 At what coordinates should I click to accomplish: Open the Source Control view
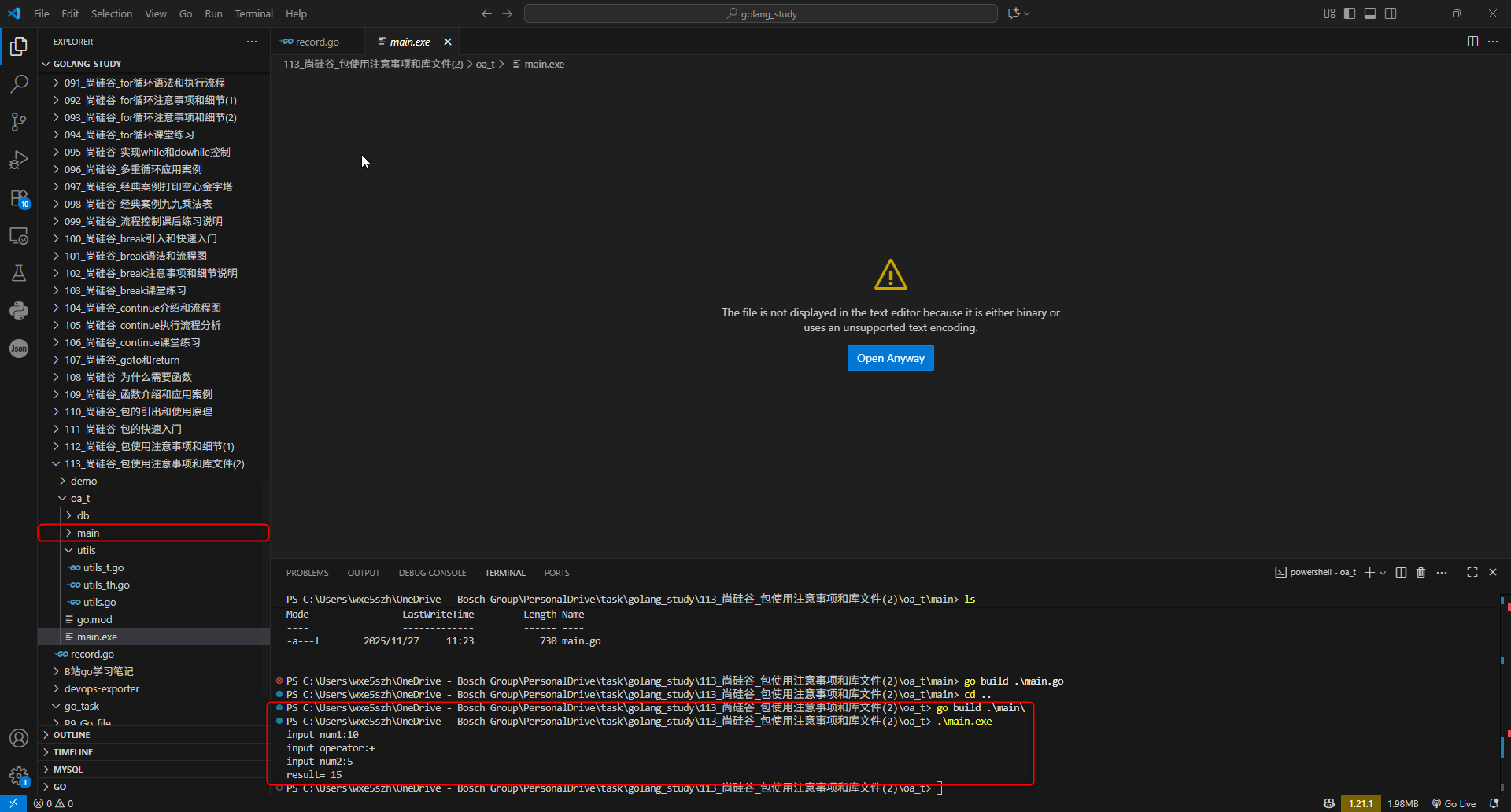coord(19,122)
